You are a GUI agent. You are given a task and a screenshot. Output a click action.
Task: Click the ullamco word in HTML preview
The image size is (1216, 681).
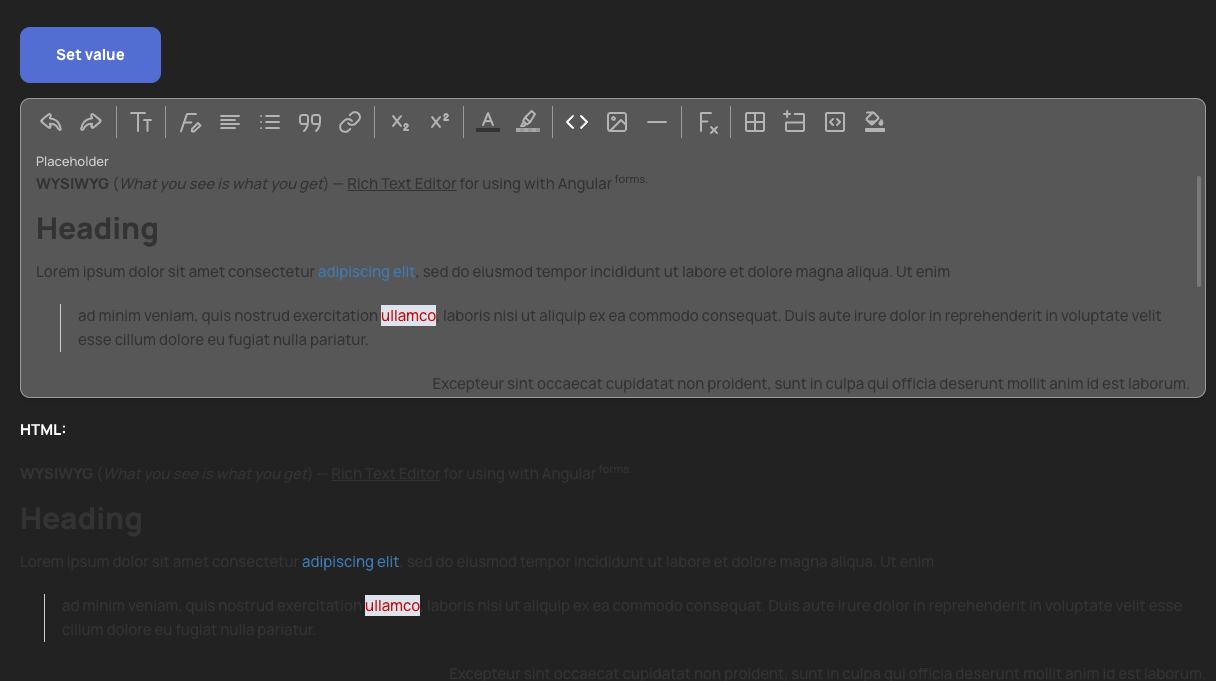(392, 606)
